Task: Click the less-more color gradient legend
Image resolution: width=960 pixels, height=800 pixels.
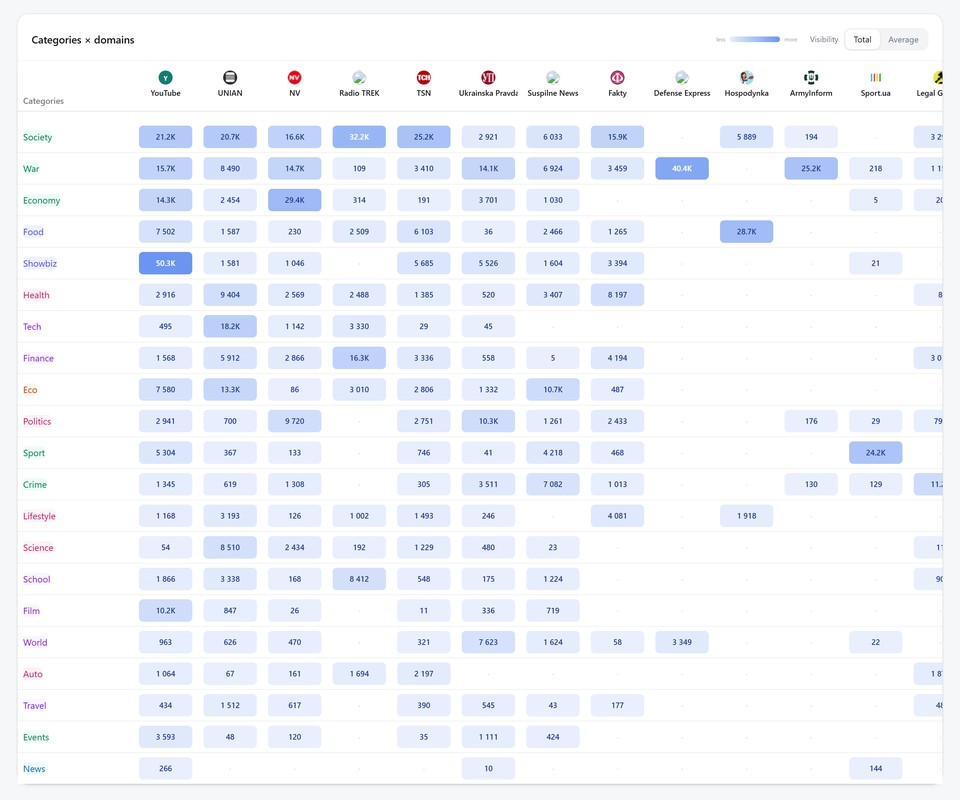Action: pyautogui.click(x=755, y=39)
